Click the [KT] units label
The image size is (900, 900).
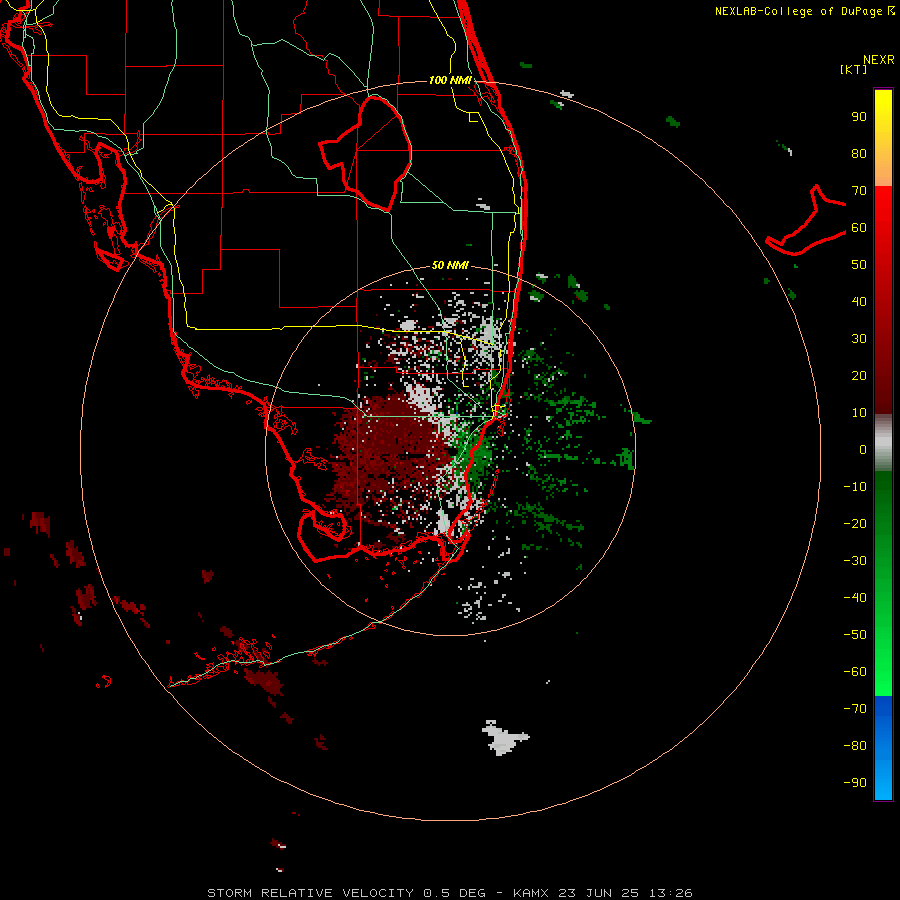point(853,69)
